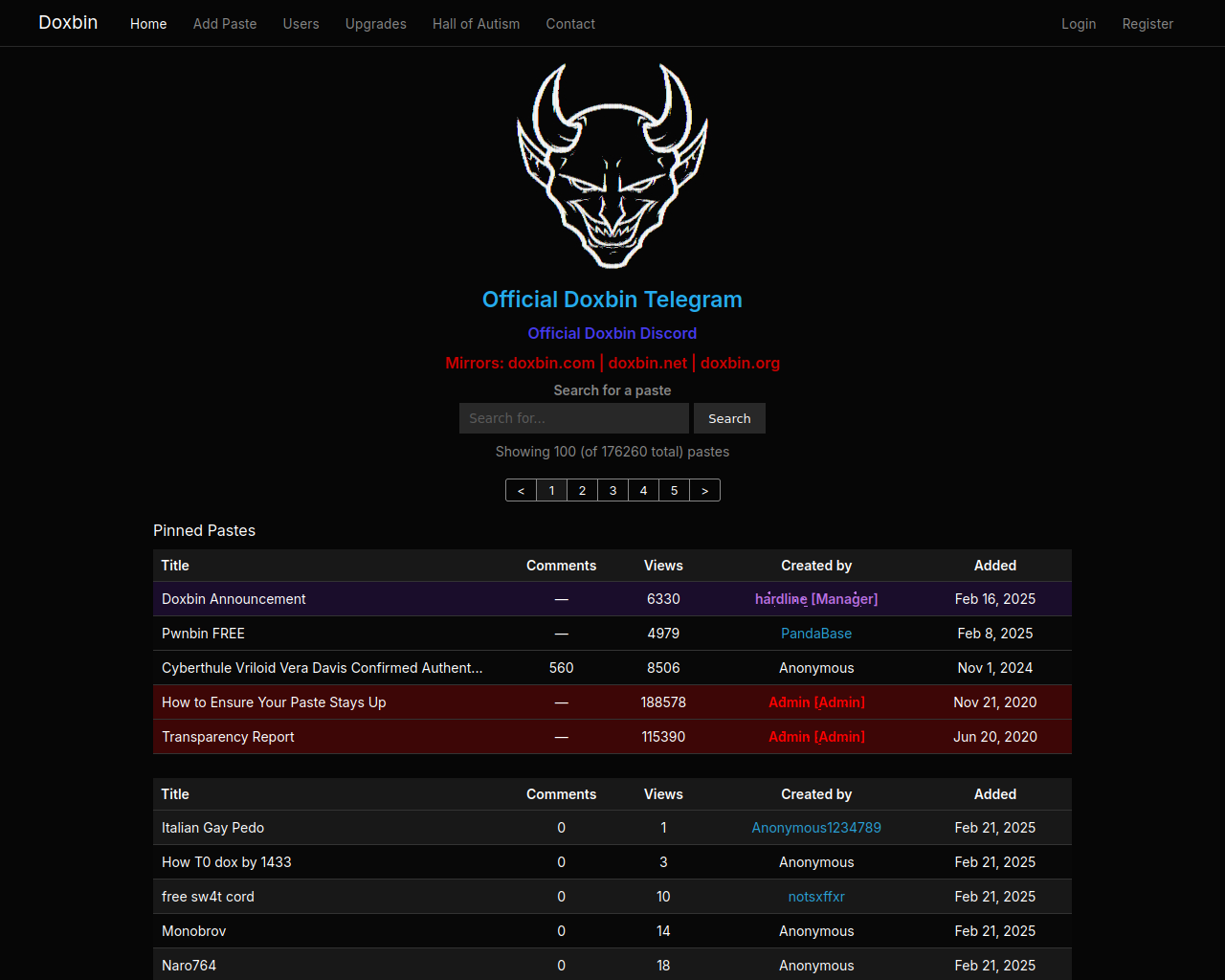Viewport: 1225px width, 980px height.
Task: Click the 115390 views cell
Action: point(663,737)
